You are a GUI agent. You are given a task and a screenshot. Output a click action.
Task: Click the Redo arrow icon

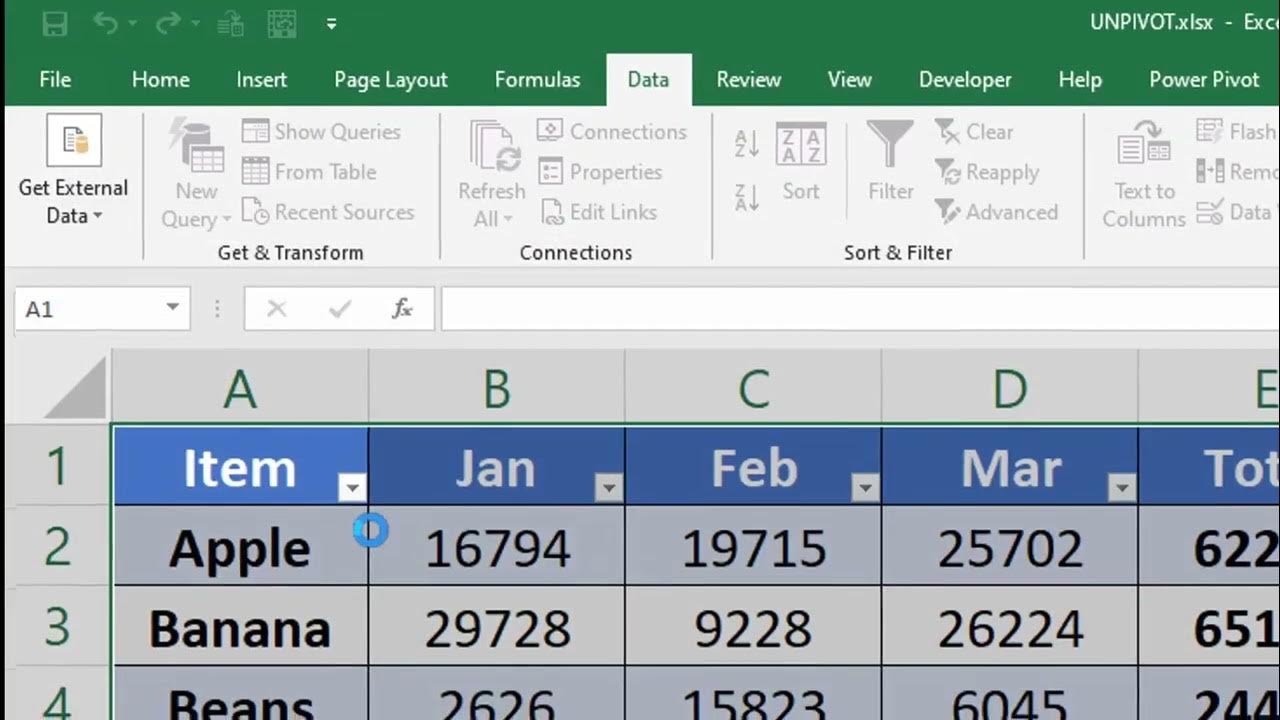pos(168,23)
